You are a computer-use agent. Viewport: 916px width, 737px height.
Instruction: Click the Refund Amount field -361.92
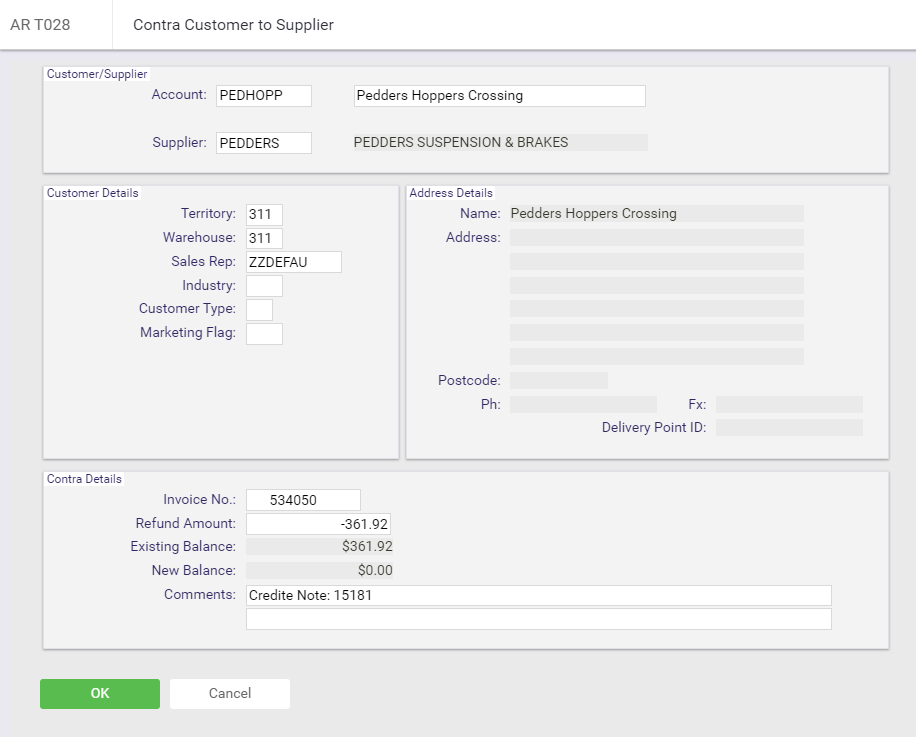(318, 524)
